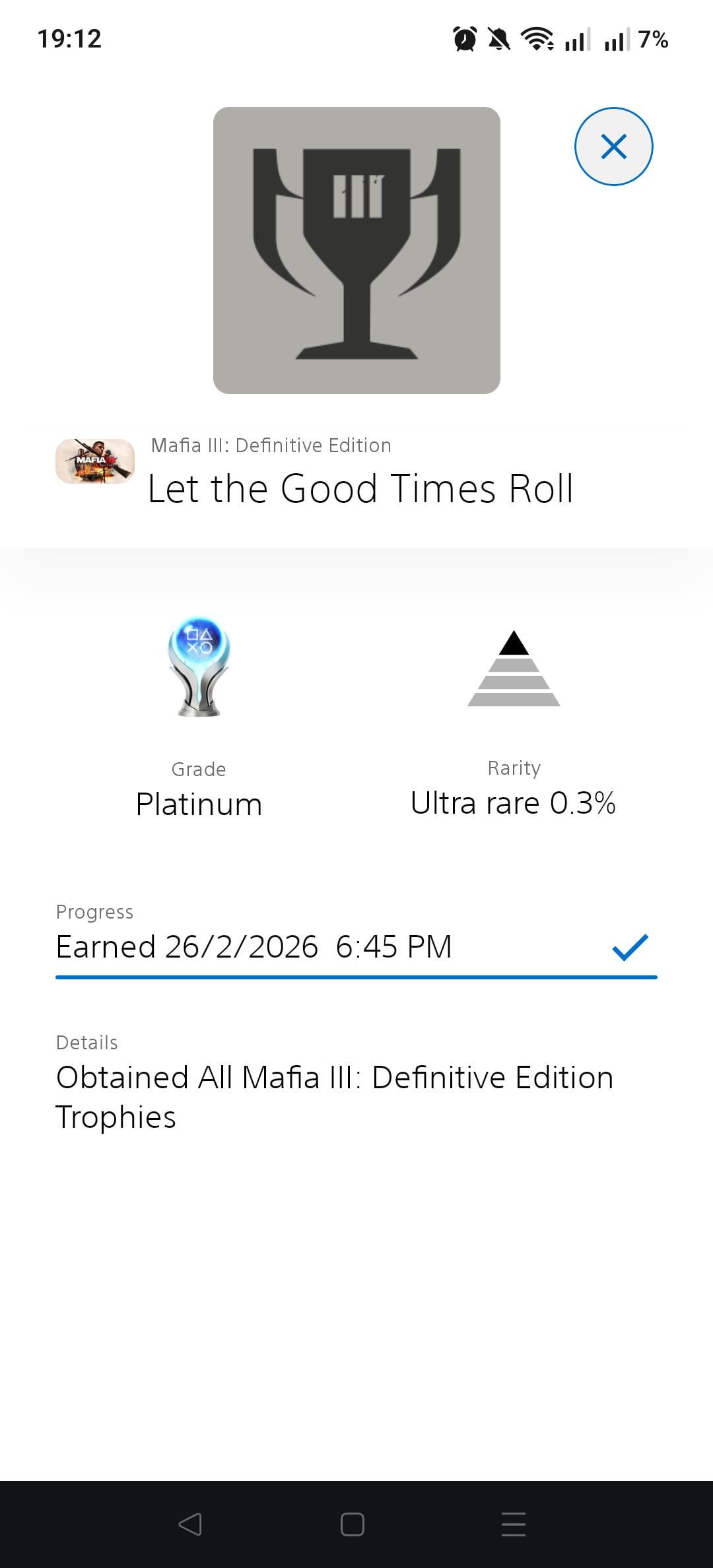Tap the muted notifications bell icon
713x1568 pixels.
point(499,40)
